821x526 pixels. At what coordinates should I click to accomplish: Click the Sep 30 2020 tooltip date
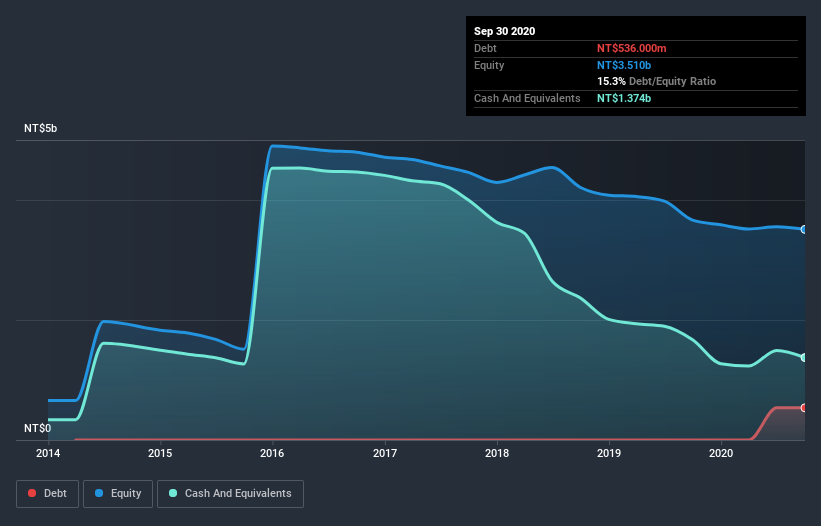point(505,31)
